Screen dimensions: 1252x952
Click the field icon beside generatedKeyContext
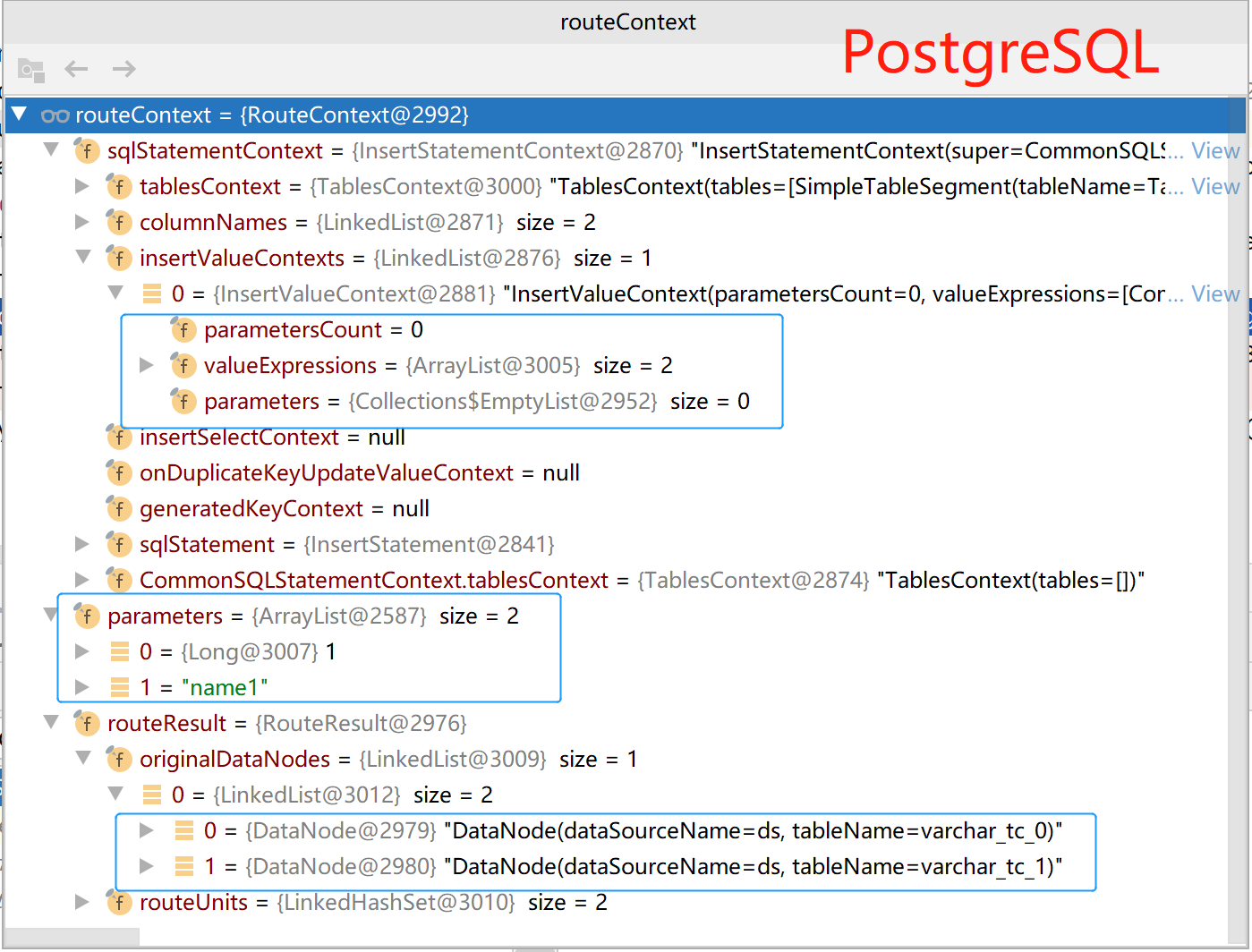pyautogui.click(x=119, y=508)
